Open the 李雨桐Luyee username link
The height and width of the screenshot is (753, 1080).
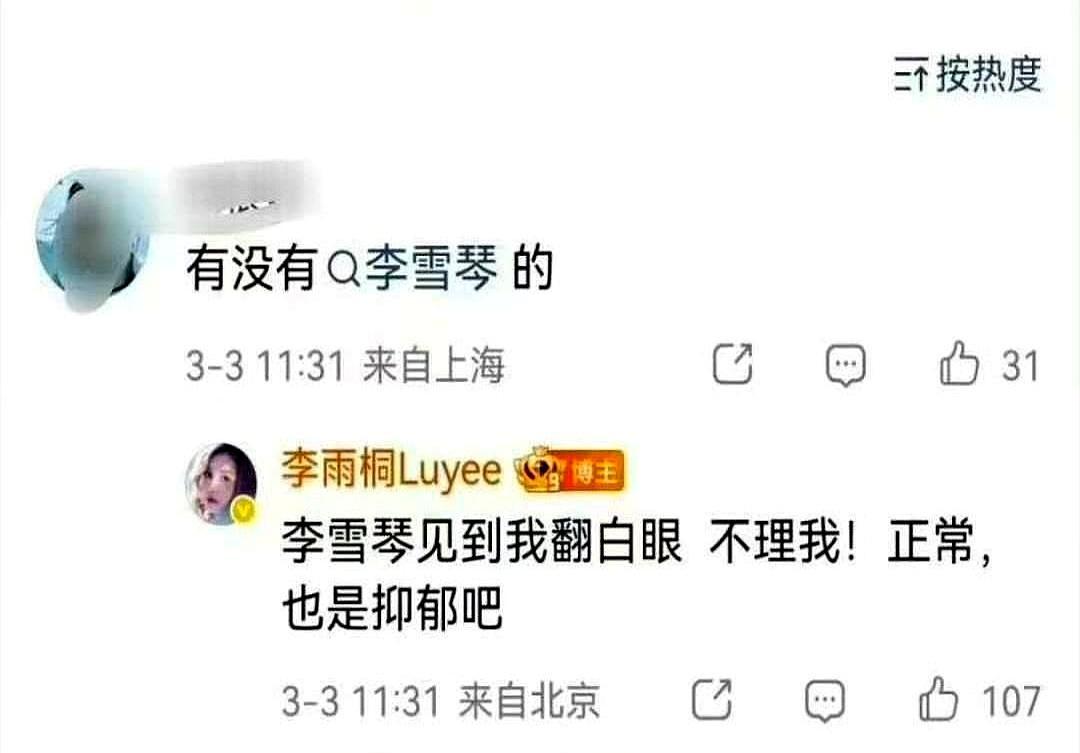click(391, 470)
